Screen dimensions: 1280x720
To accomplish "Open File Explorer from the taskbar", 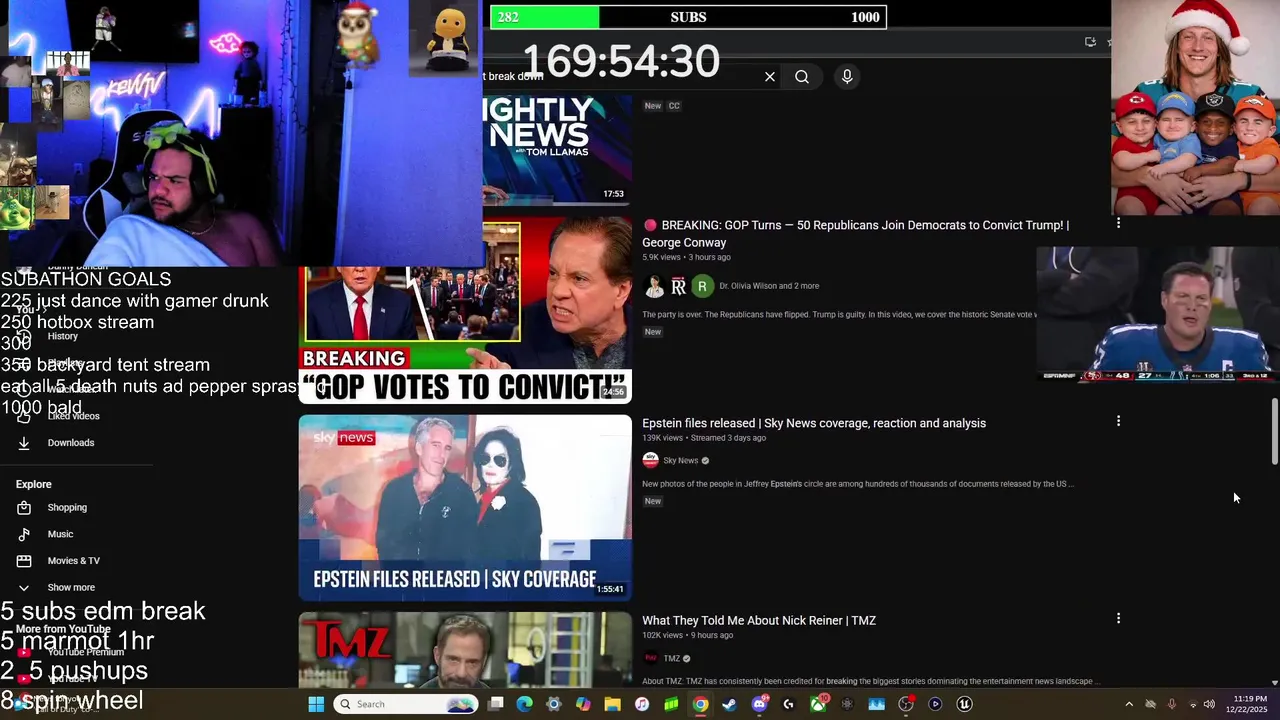I will click(x=612, y=704).
